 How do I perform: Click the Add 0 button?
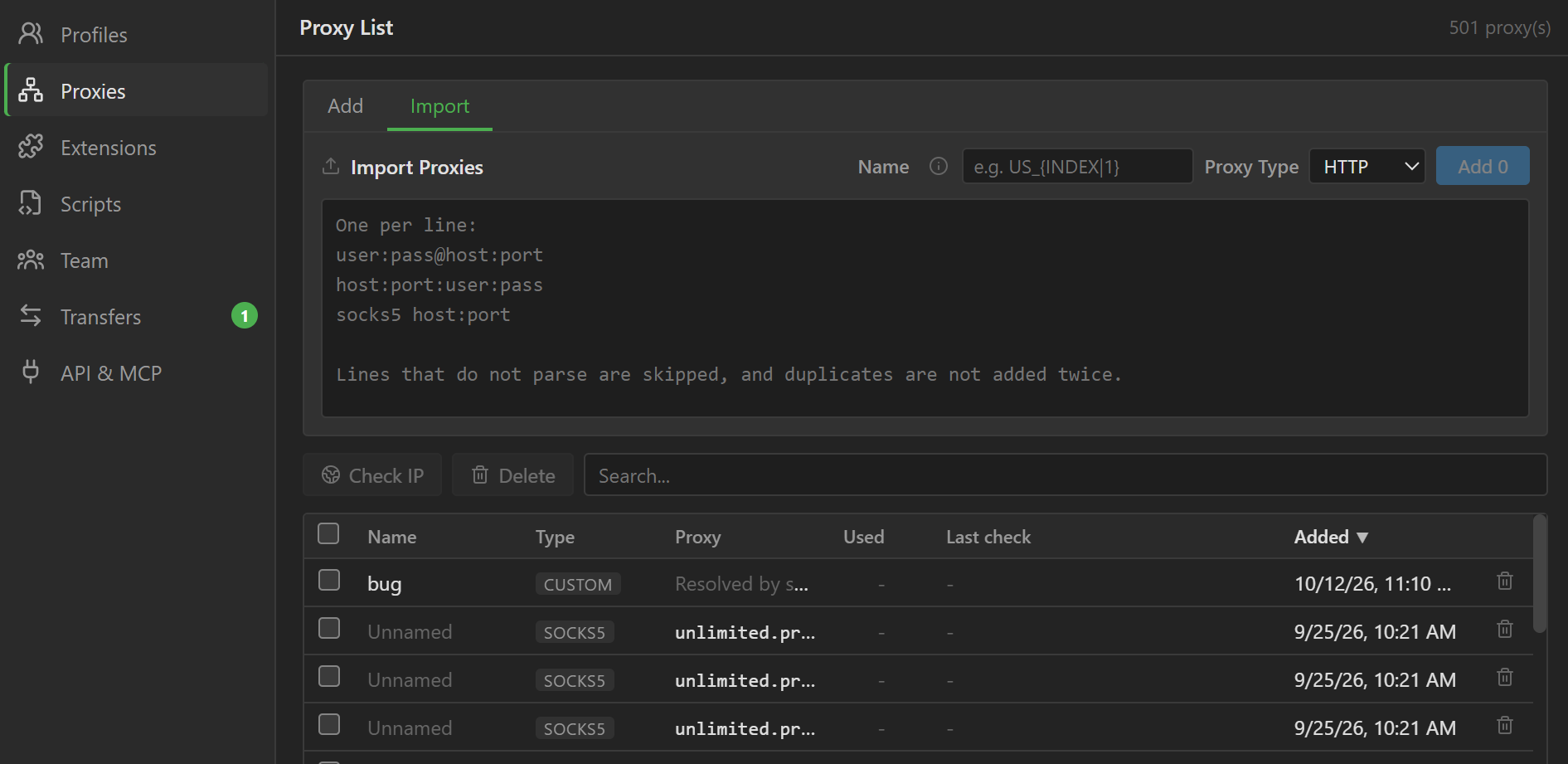(x=1483, y=166)
